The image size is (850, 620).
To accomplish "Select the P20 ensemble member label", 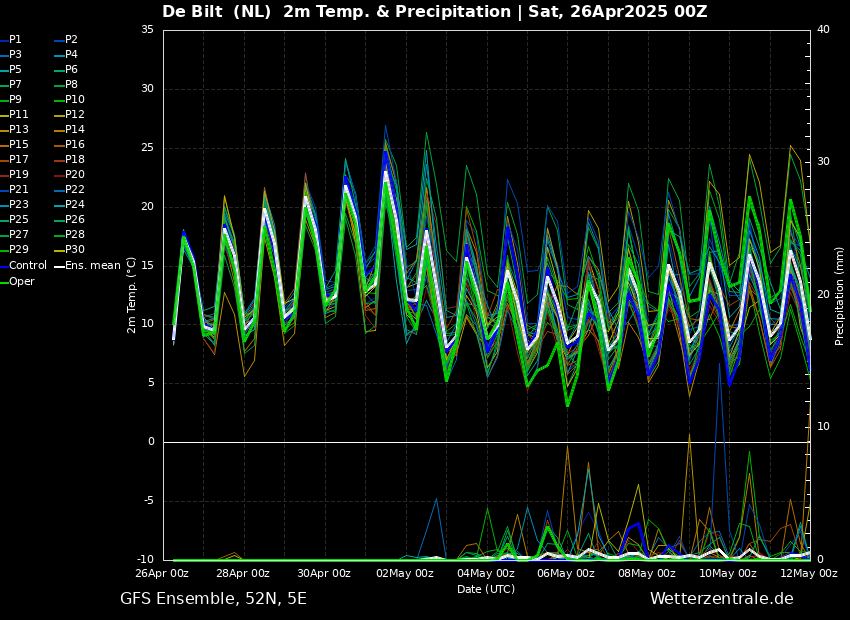I will pyautogui.click(x=70, y=175).
